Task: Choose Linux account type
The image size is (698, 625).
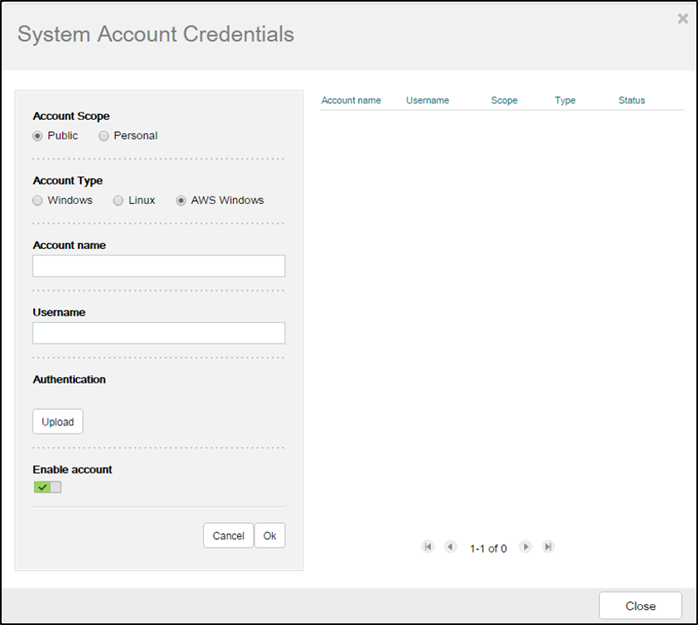Action: (119, 201)
